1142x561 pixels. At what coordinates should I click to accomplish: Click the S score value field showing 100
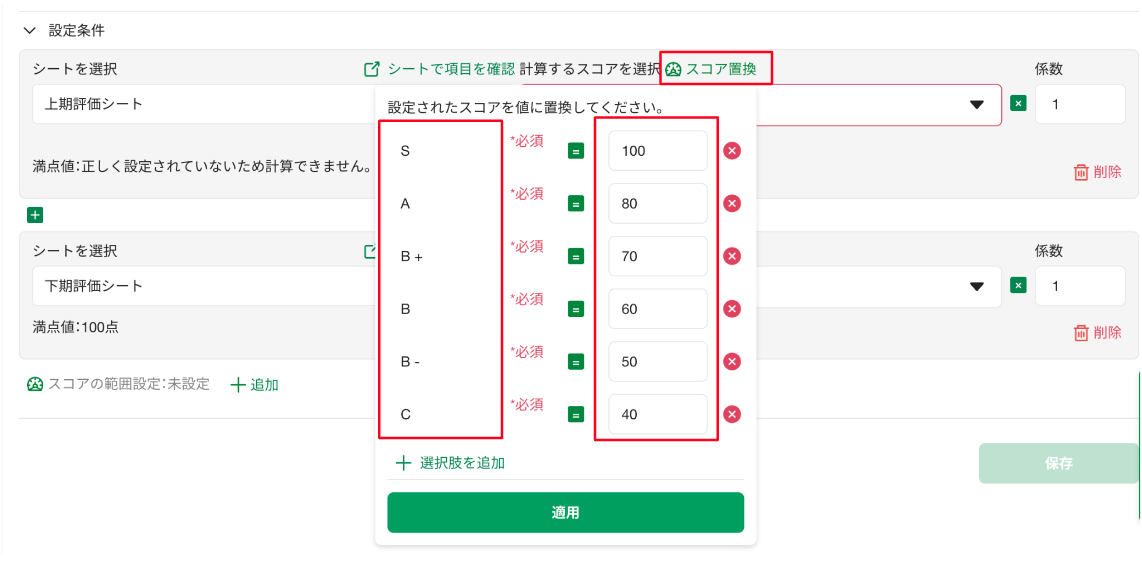coord(658,151)
